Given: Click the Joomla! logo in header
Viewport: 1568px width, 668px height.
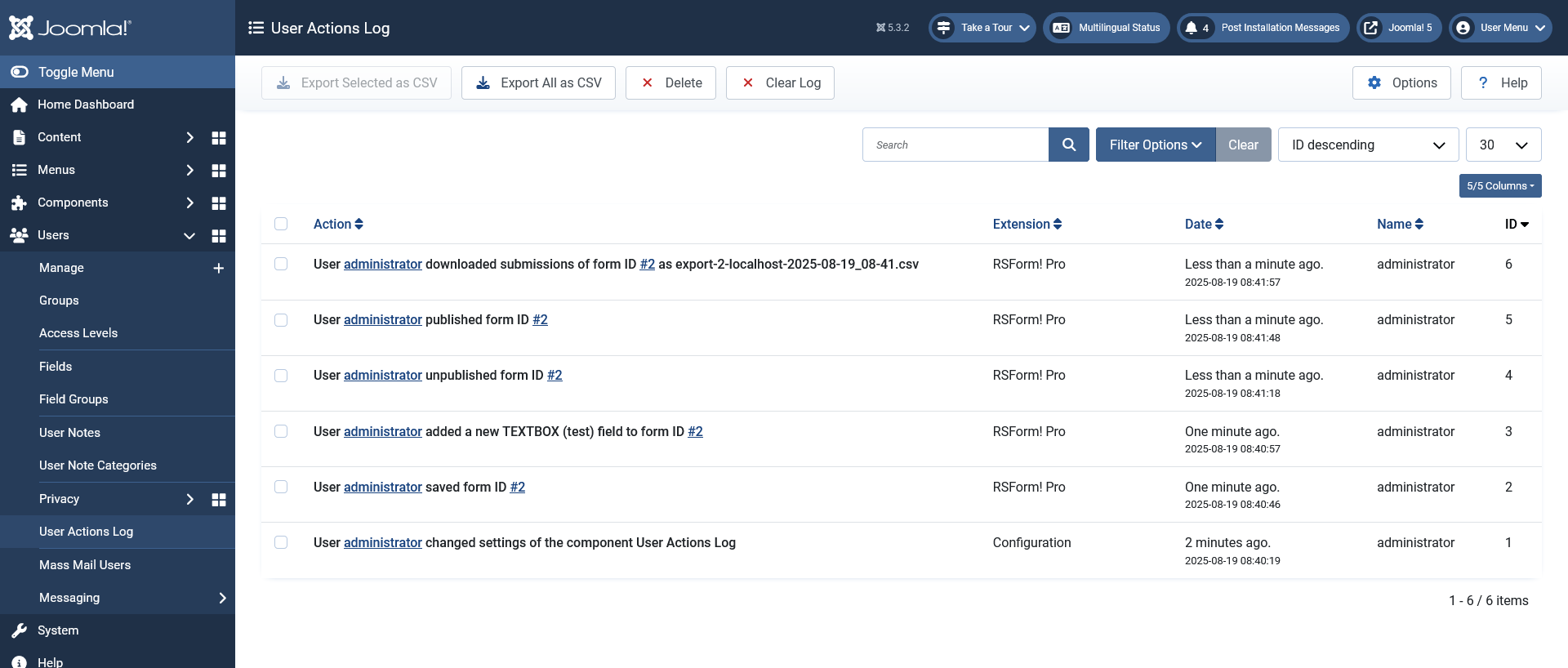Looking at the screenshot, I should tap(70, 28).
